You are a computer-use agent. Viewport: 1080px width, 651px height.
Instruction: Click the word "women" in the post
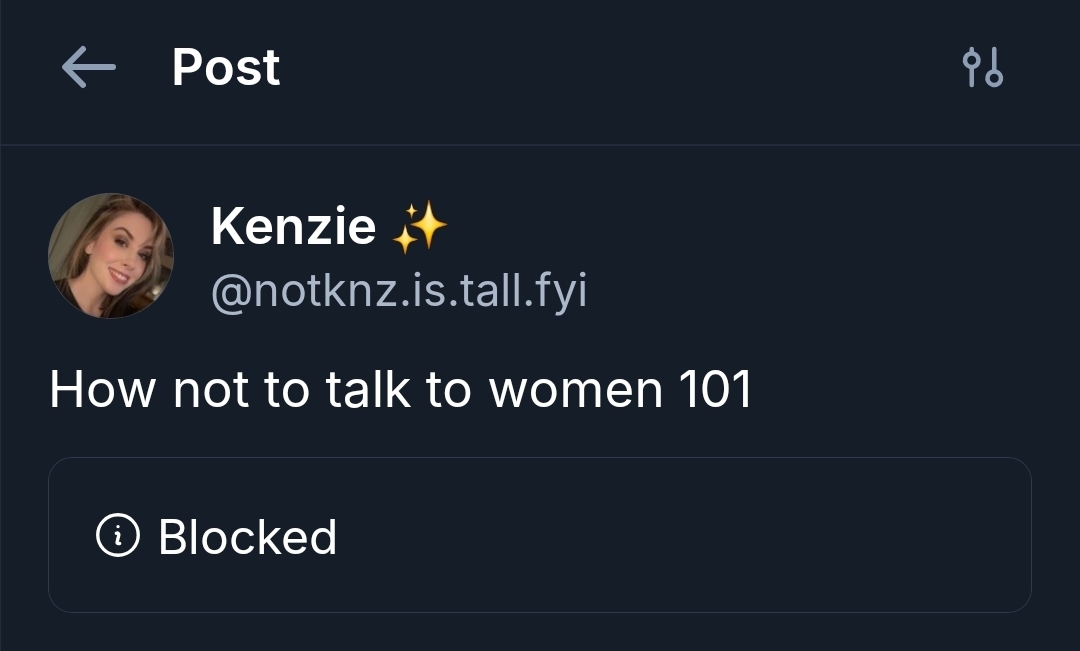pyautogui.click(x=575, y=389)
